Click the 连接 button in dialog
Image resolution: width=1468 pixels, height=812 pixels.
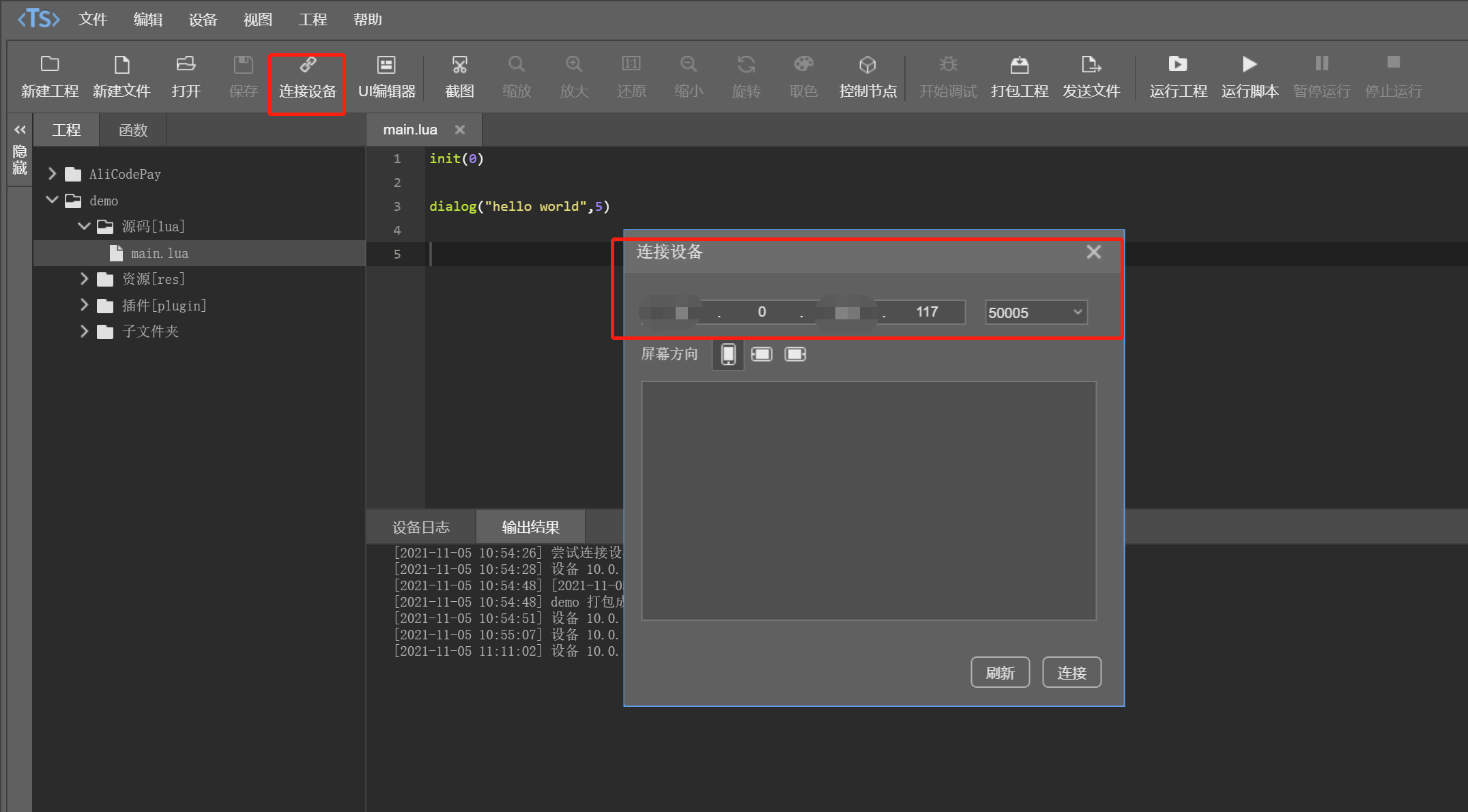[1071, 673]
